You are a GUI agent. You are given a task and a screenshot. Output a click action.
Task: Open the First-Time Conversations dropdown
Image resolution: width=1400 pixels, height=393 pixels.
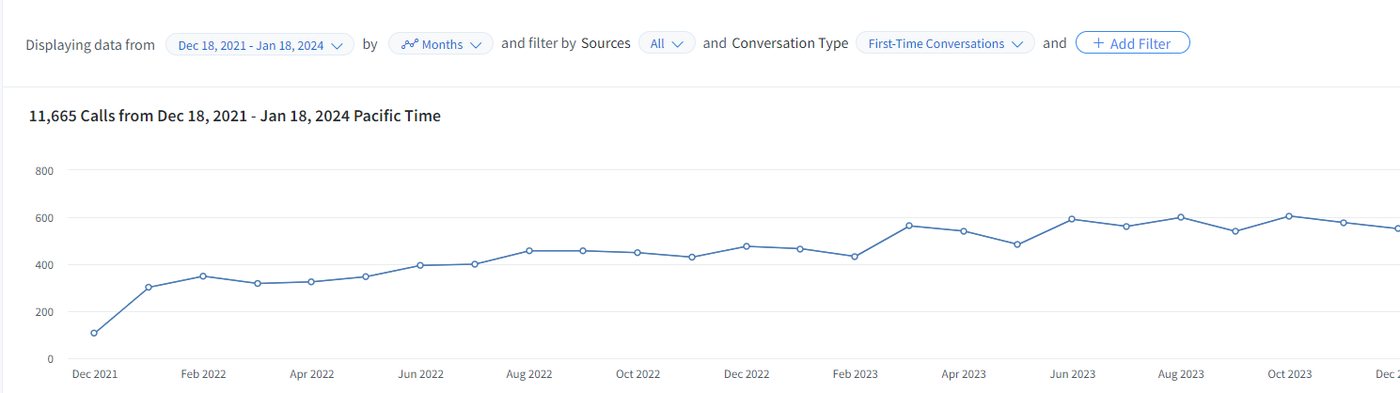click(x=945, y=44)
